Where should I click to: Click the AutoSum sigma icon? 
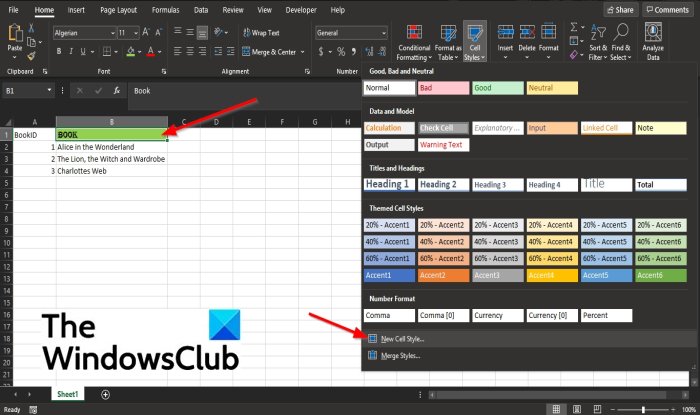574,27
